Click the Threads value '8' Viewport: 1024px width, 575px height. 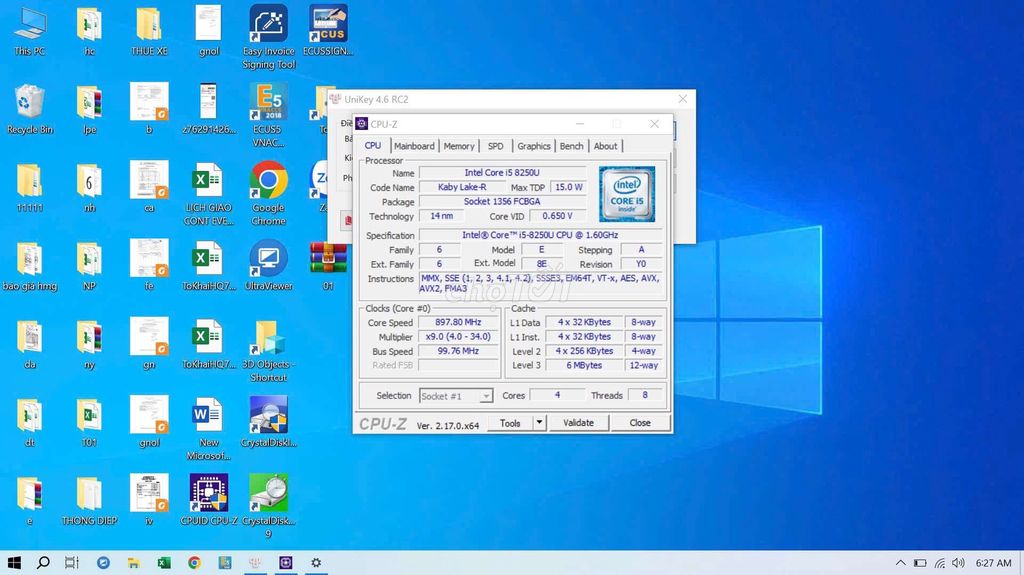point(645,395)
